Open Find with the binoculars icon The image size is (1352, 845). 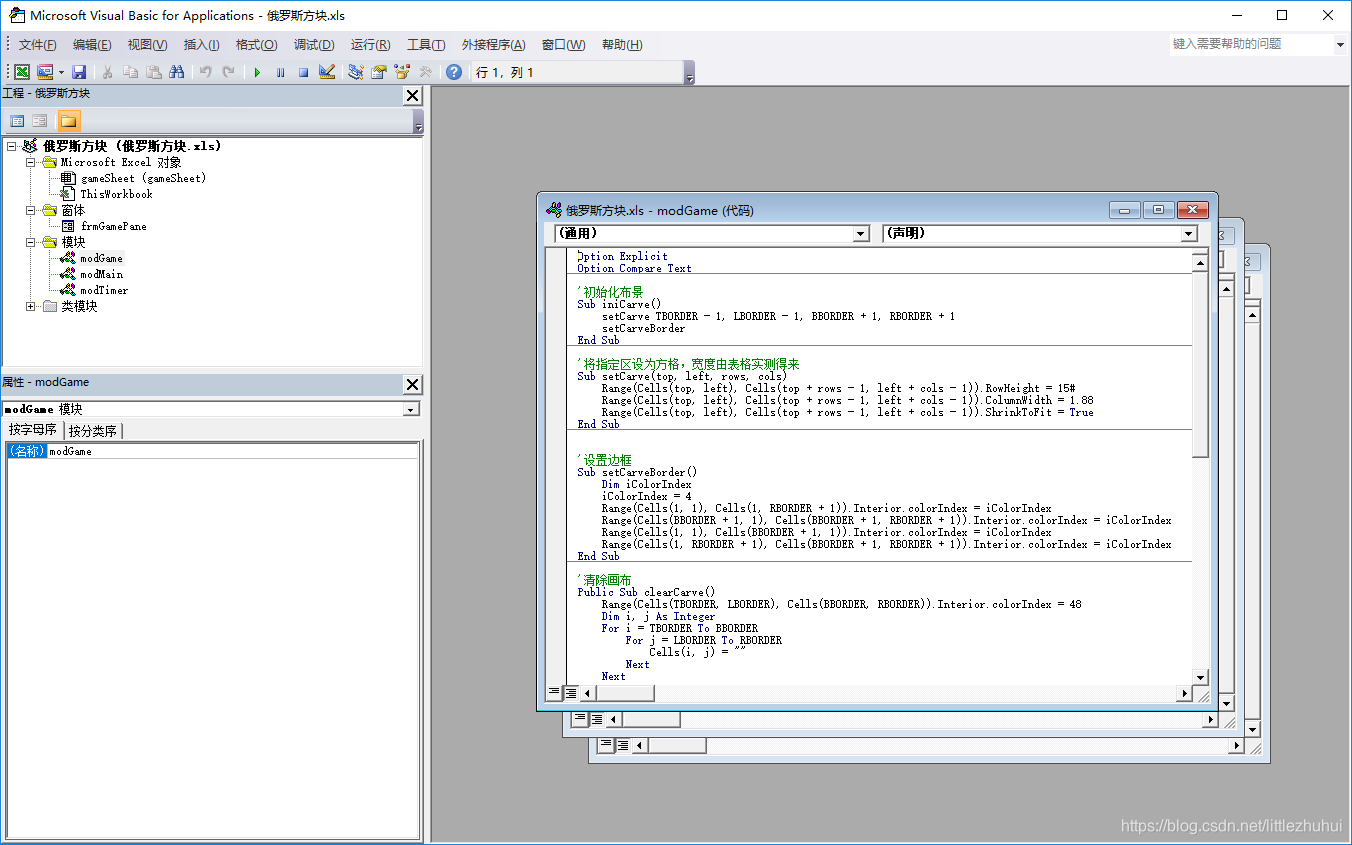[177, 72]
